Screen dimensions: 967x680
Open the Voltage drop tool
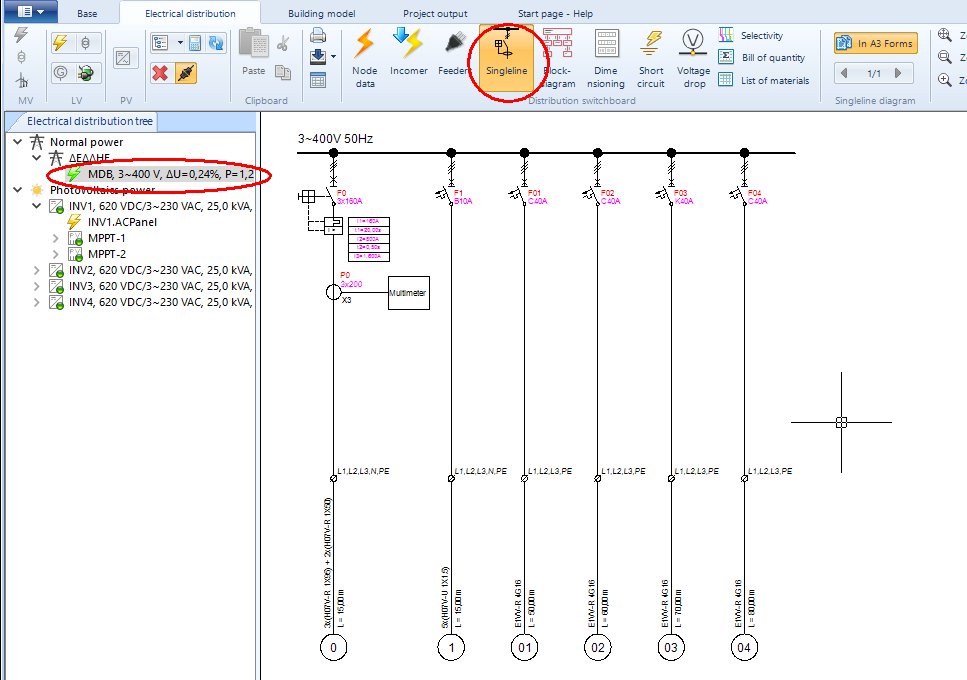(693, 57)
